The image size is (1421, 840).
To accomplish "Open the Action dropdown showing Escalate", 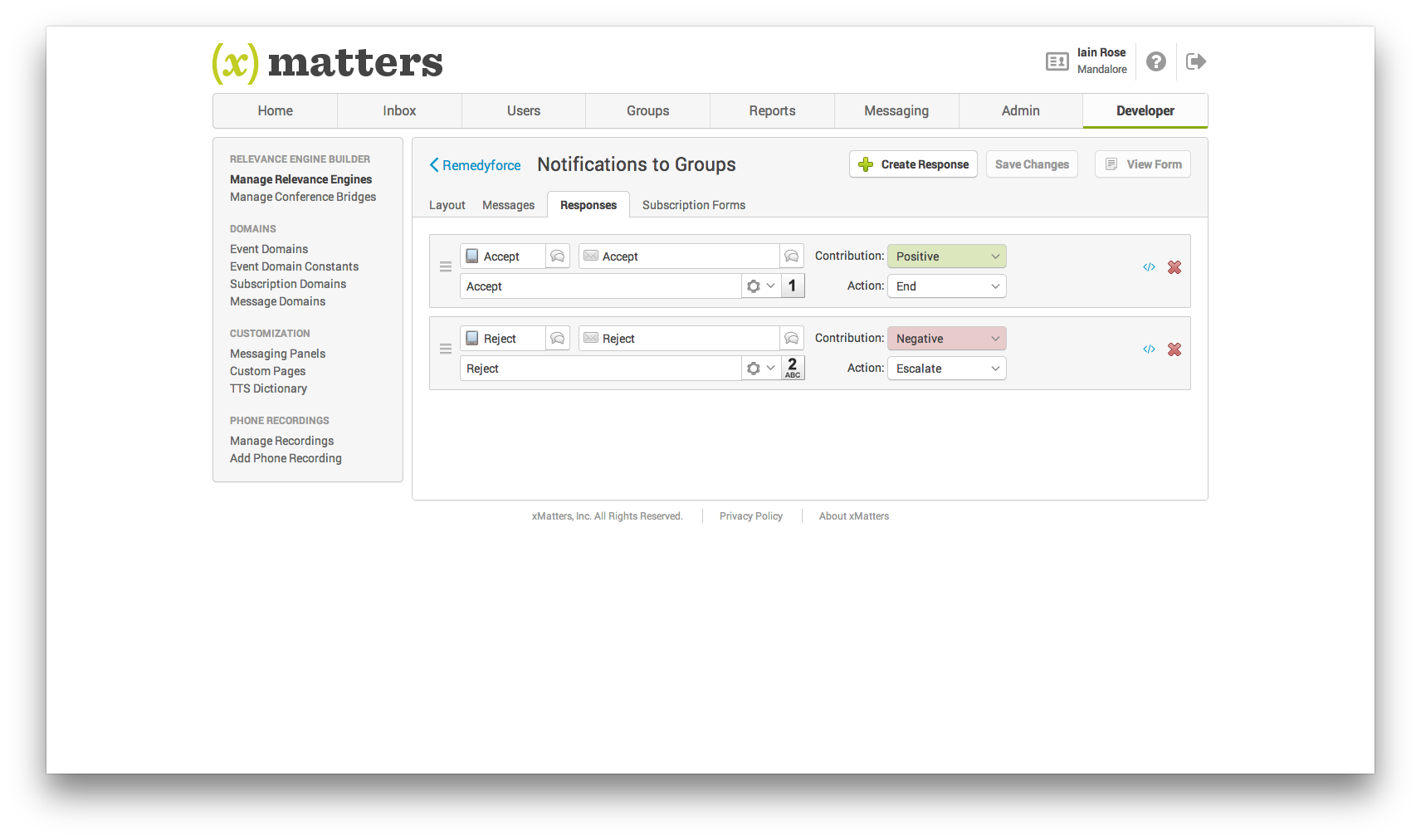I will pos(946,369).
